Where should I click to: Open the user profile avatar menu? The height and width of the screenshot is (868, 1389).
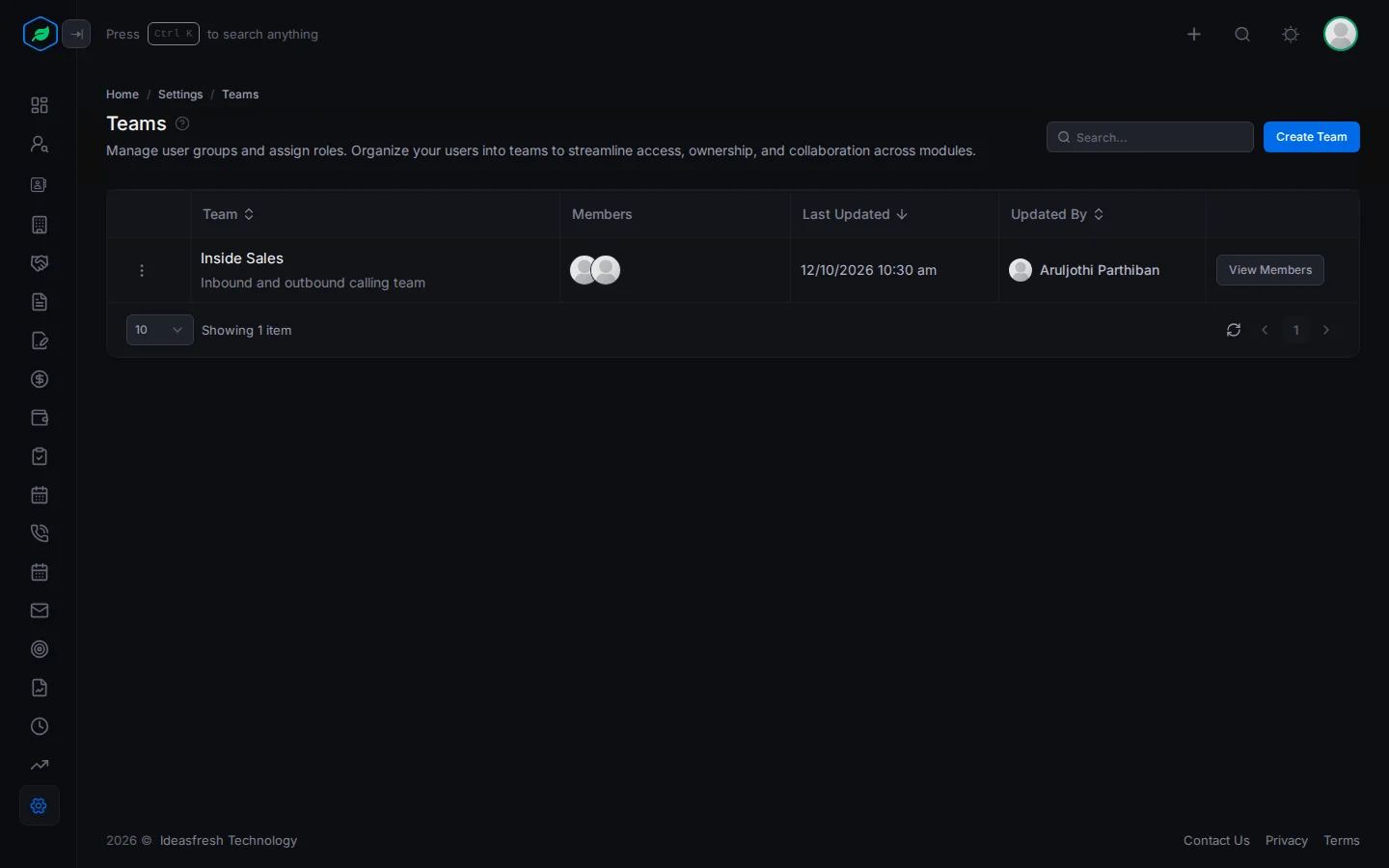pyautogui.click(x=1341, y=34)
